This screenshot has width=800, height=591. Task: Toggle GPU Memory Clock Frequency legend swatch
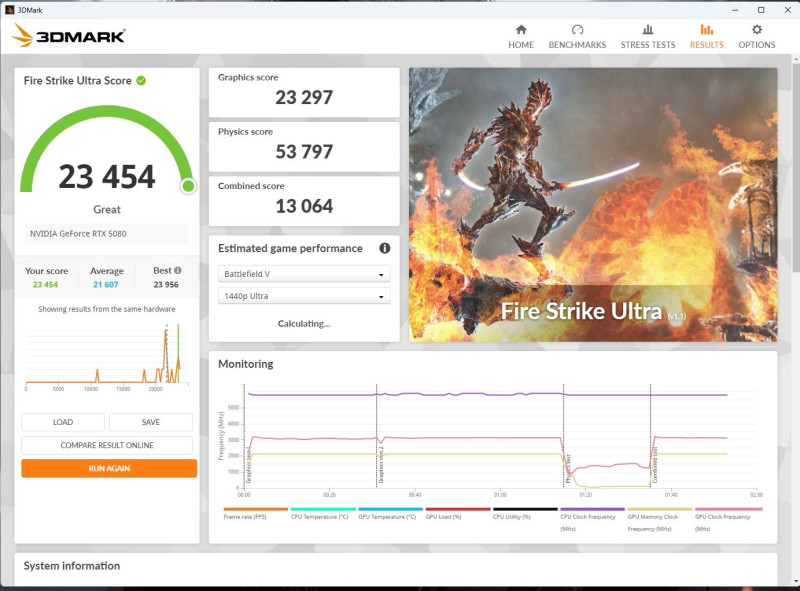(660, 509)
